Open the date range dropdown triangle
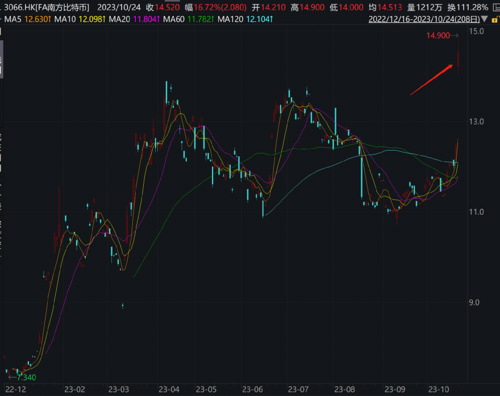Viewport: 500px width, 396px height. point(484,19)
